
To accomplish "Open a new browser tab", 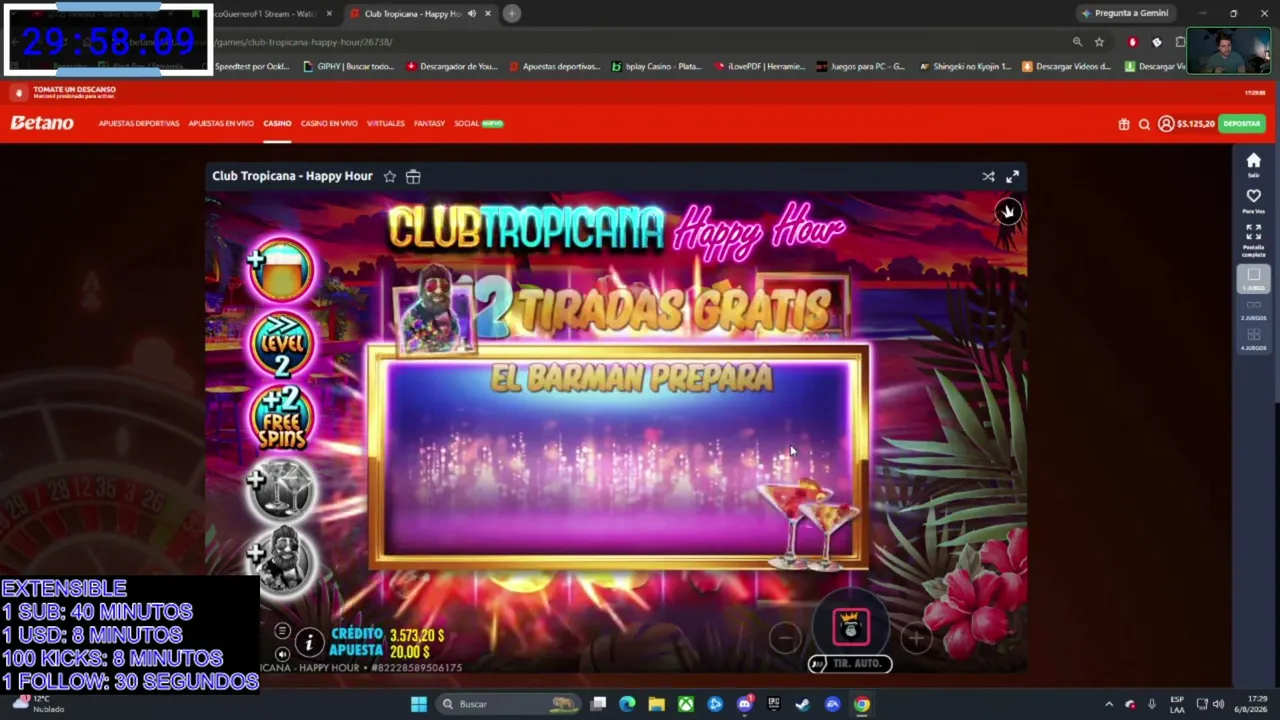I will pos(511,13).
